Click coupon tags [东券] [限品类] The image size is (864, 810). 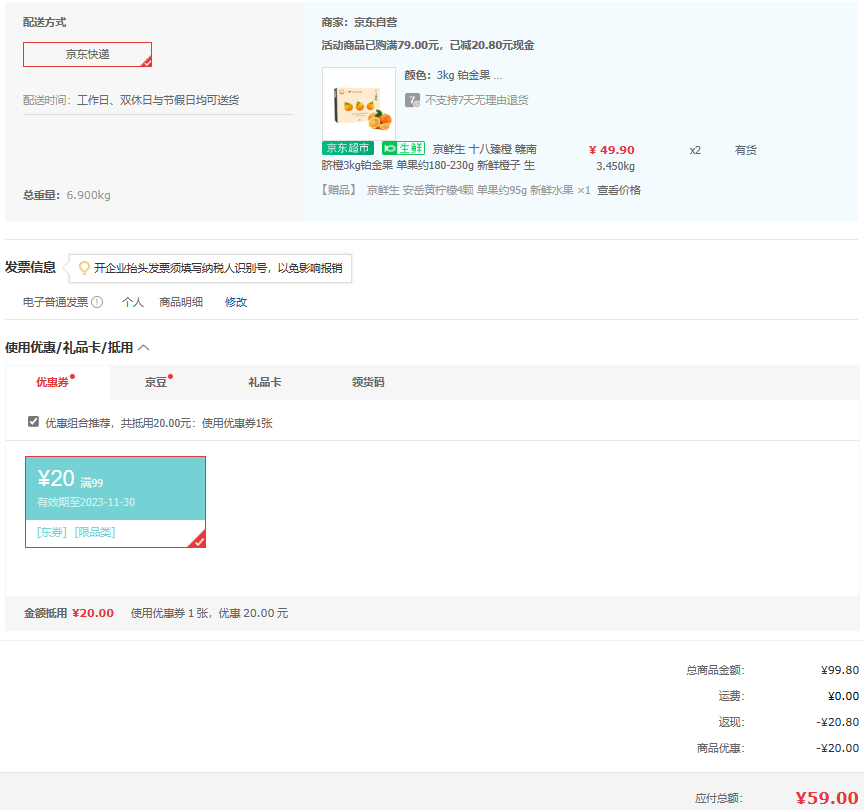click(76, 532)
